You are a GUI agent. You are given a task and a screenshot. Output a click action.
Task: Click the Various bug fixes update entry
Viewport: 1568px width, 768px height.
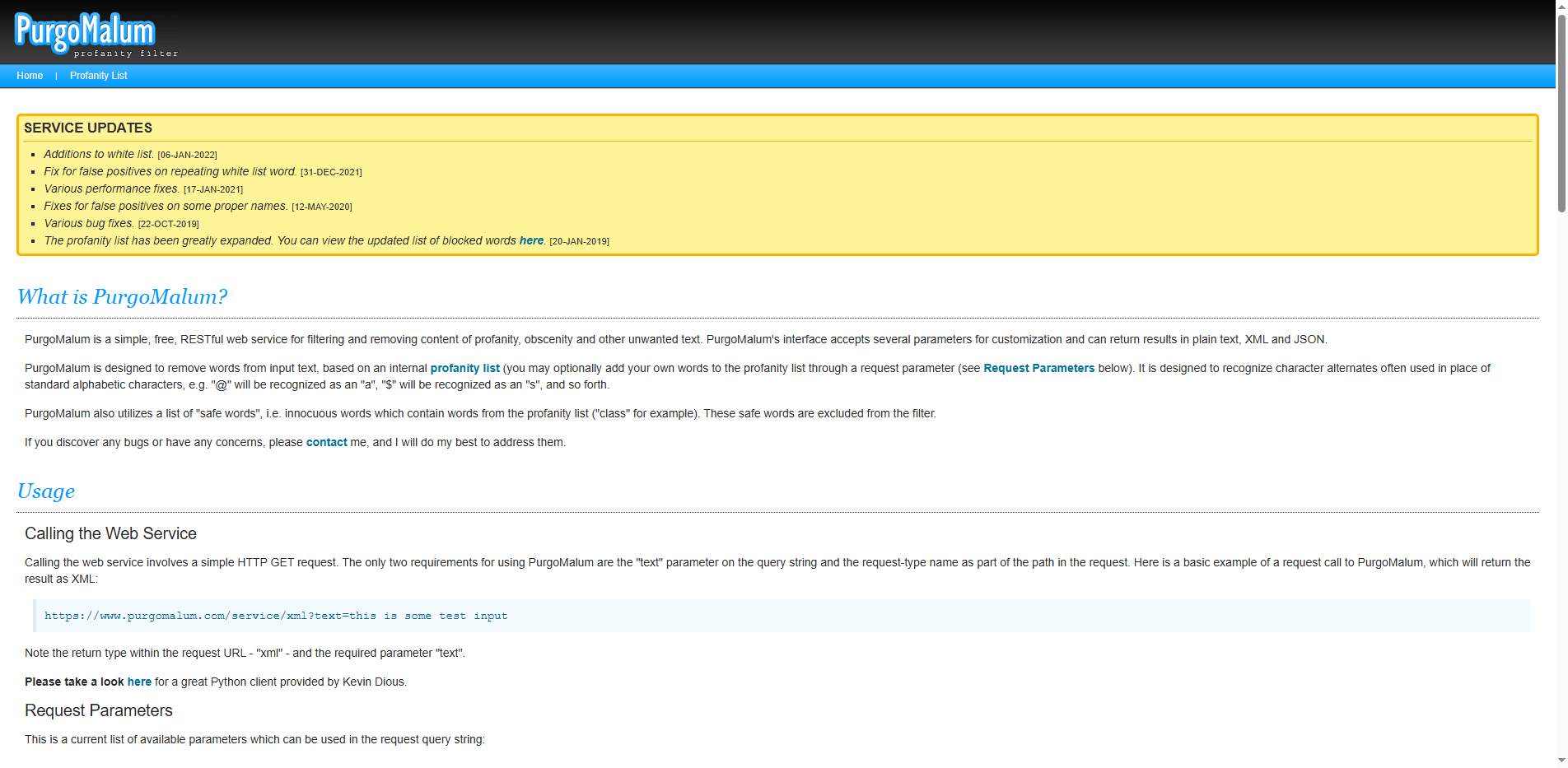click(x=88, y=223)
